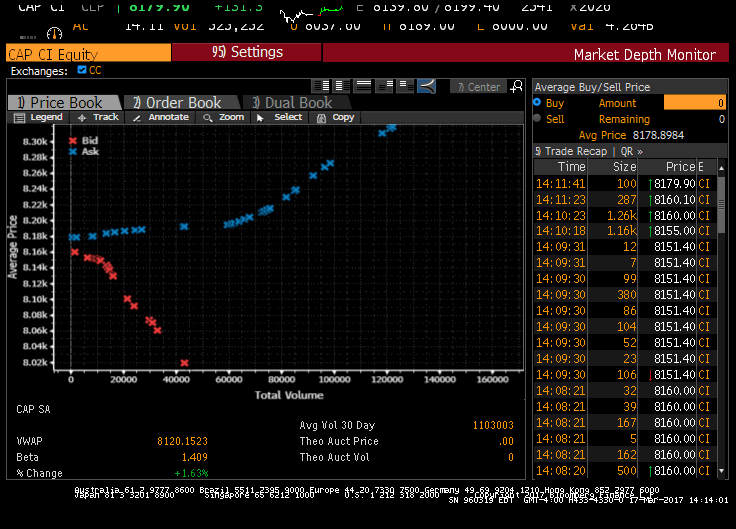Click the gauge icon near the top-left
This screenshot has height=529, width=736.
coord(54,33)
